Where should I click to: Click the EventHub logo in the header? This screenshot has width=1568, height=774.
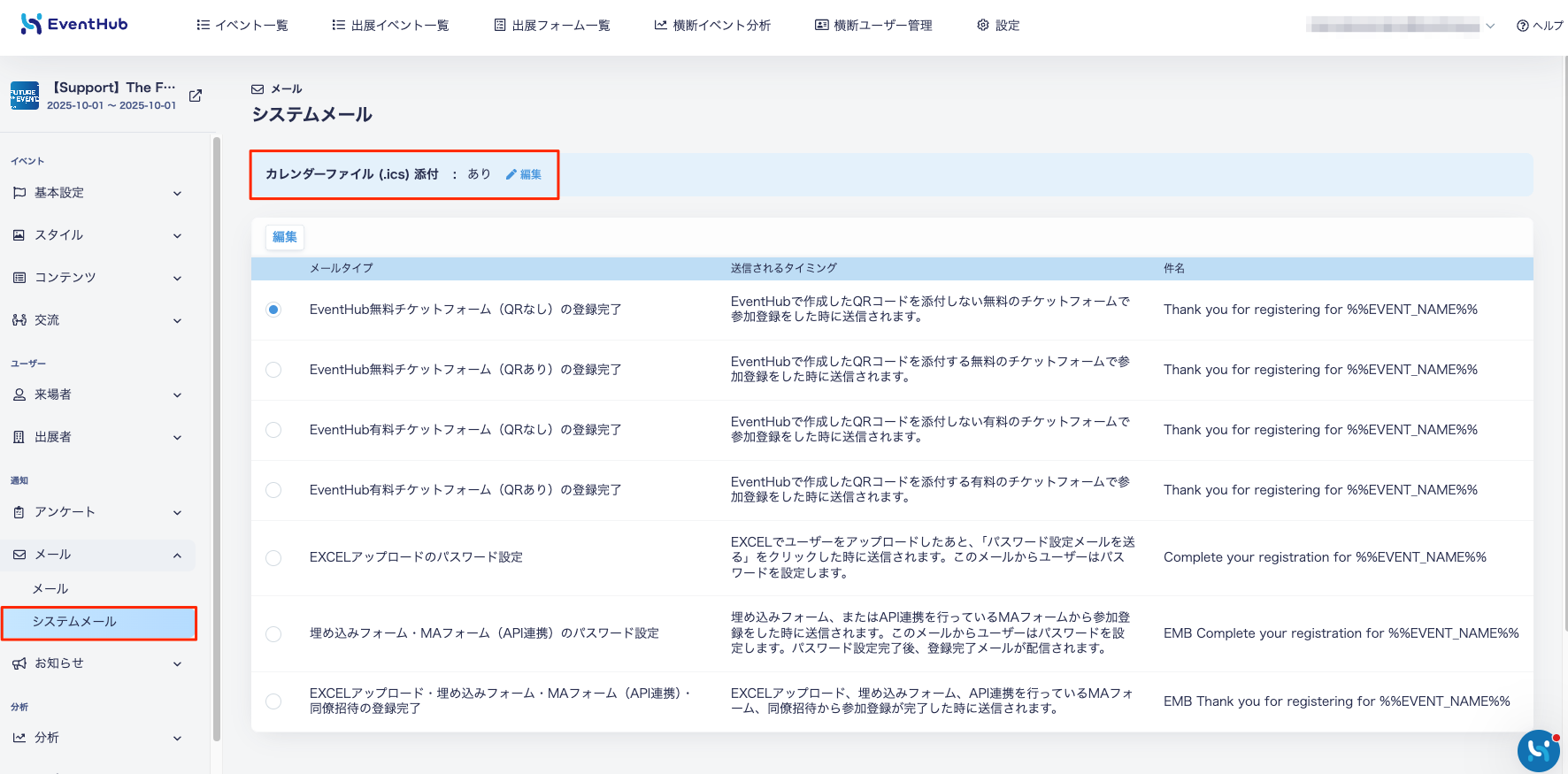[74, 25]
